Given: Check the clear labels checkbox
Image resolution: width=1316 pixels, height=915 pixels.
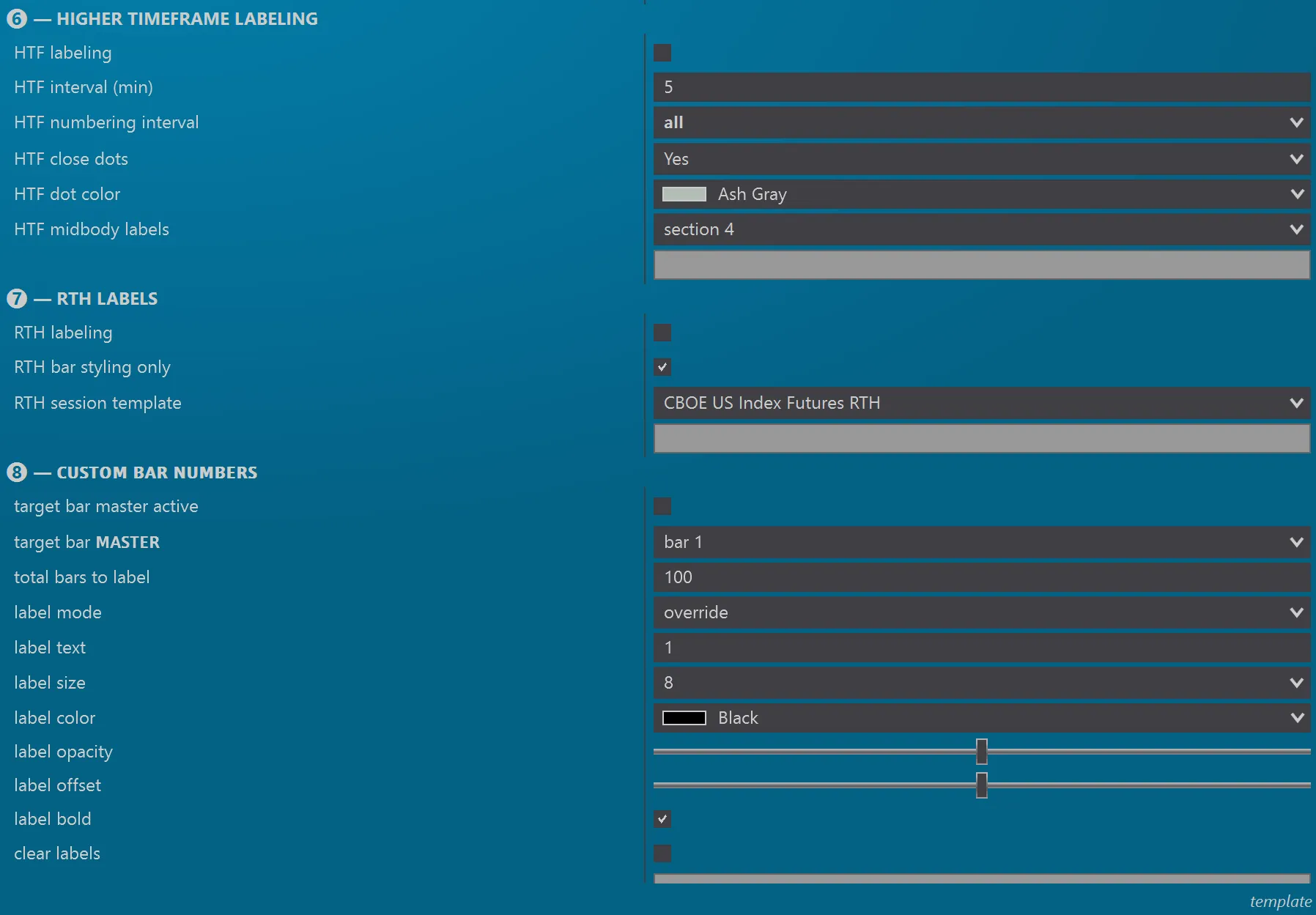Looking at the screenshot, I should (662, 853).
